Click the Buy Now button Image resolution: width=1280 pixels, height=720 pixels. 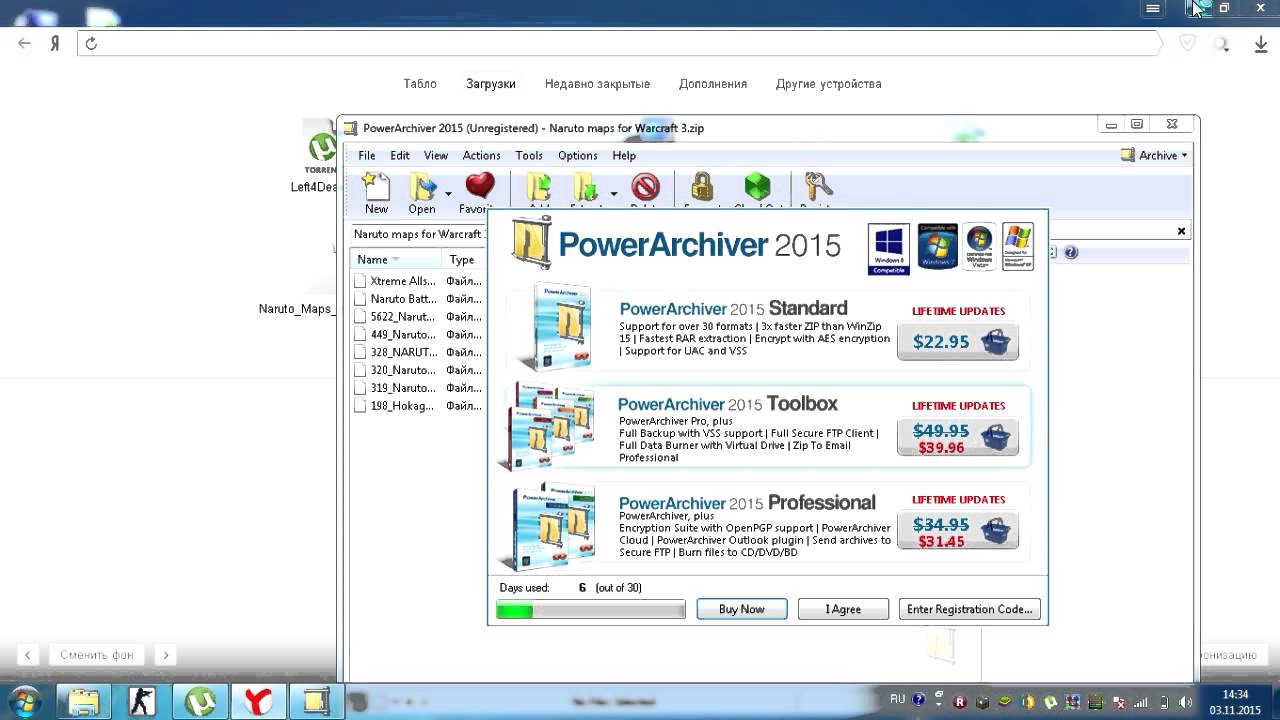tap(742, 609)
